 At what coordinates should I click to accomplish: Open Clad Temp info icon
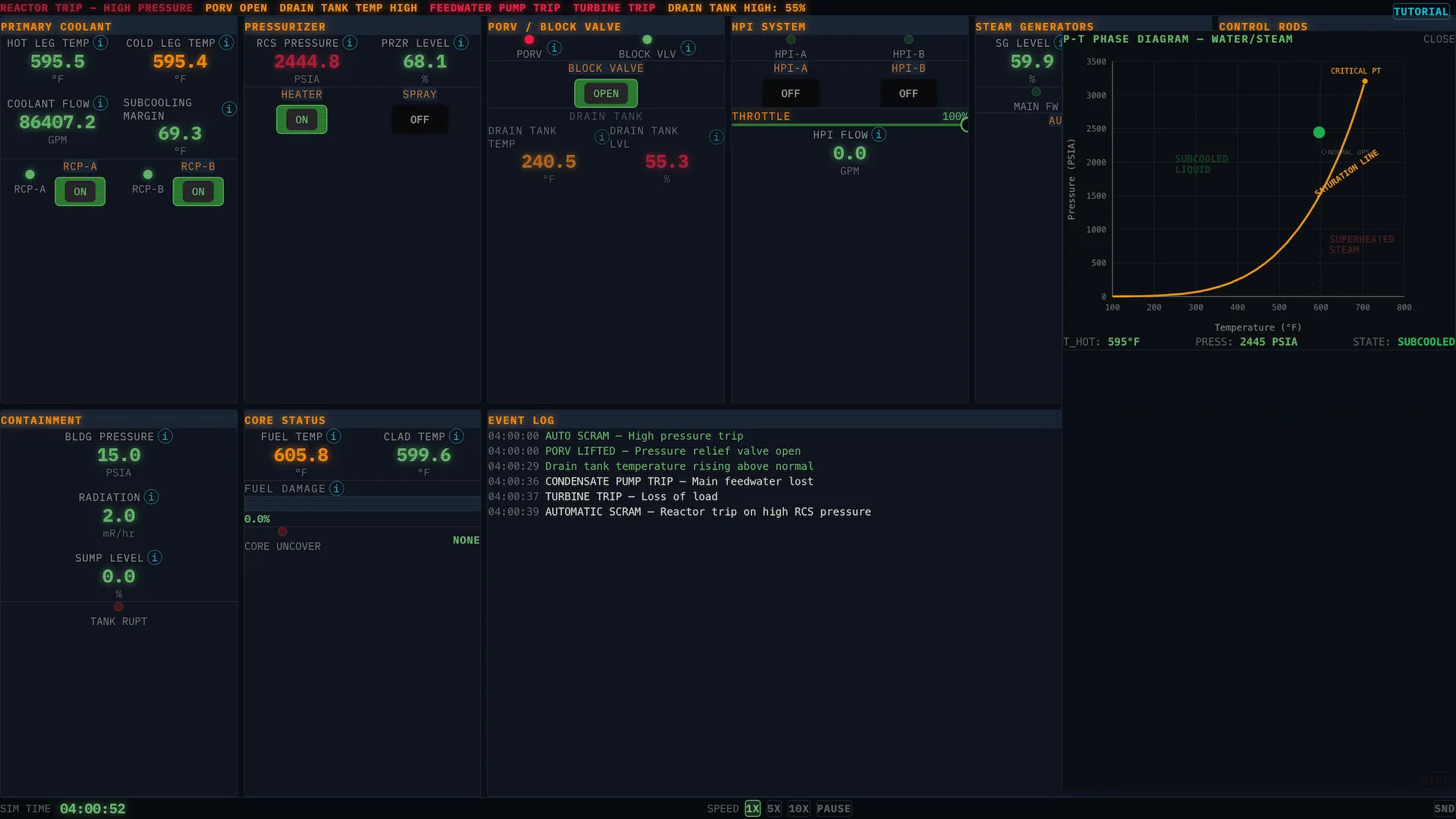click(x=457, y=437)
